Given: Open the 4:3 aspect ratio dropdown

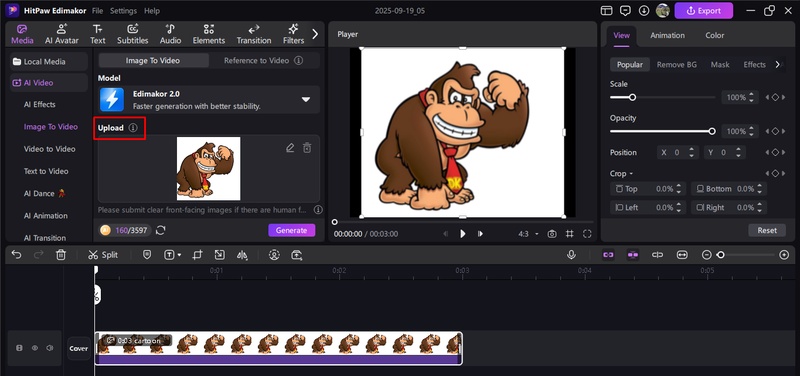Looking at the screenshot, I should point(529,234).
